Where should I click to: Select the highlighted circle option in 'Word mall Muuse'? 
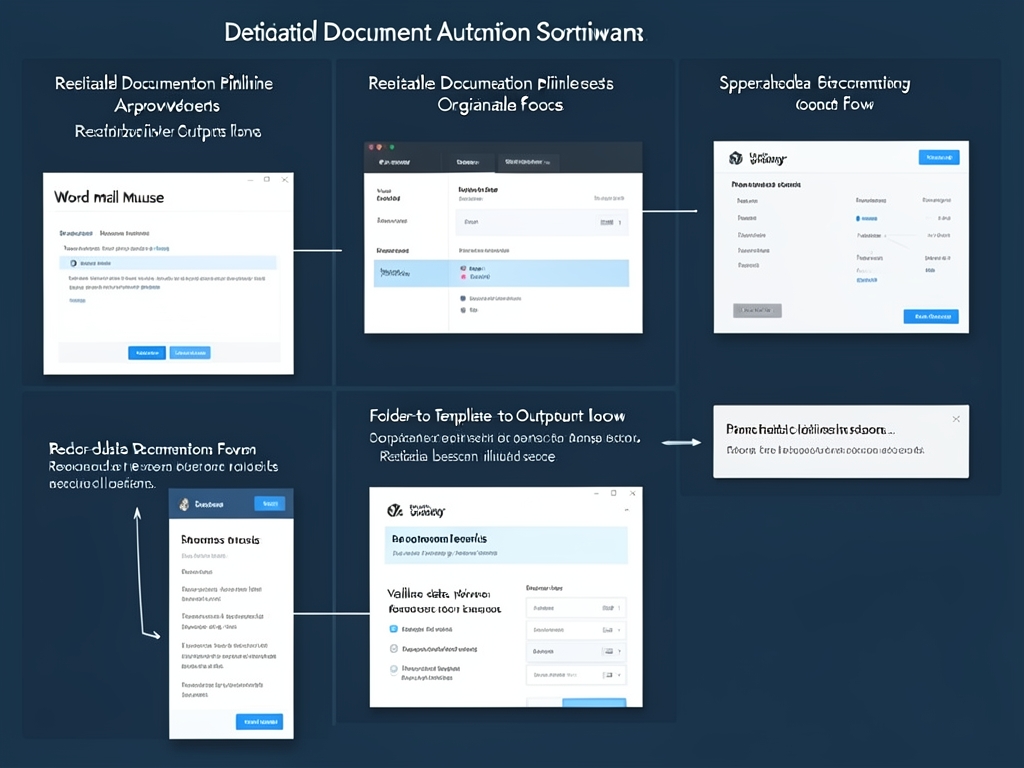73,263
